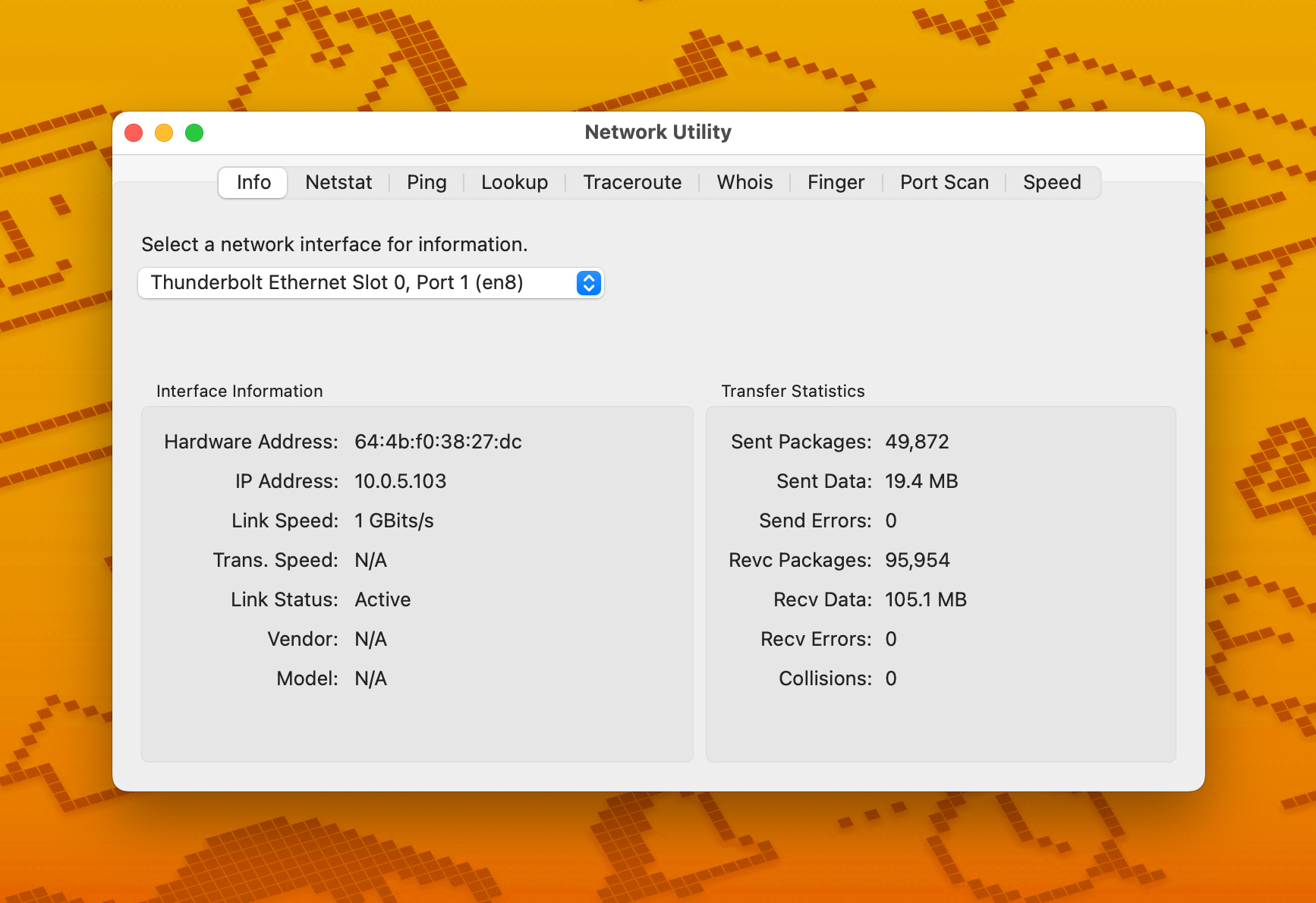Select the Link Speed value 1 GBits/s
Image resolution: width=1316 pixels, height=903 pixels.
pyautogui.click(x=394, y=521)
